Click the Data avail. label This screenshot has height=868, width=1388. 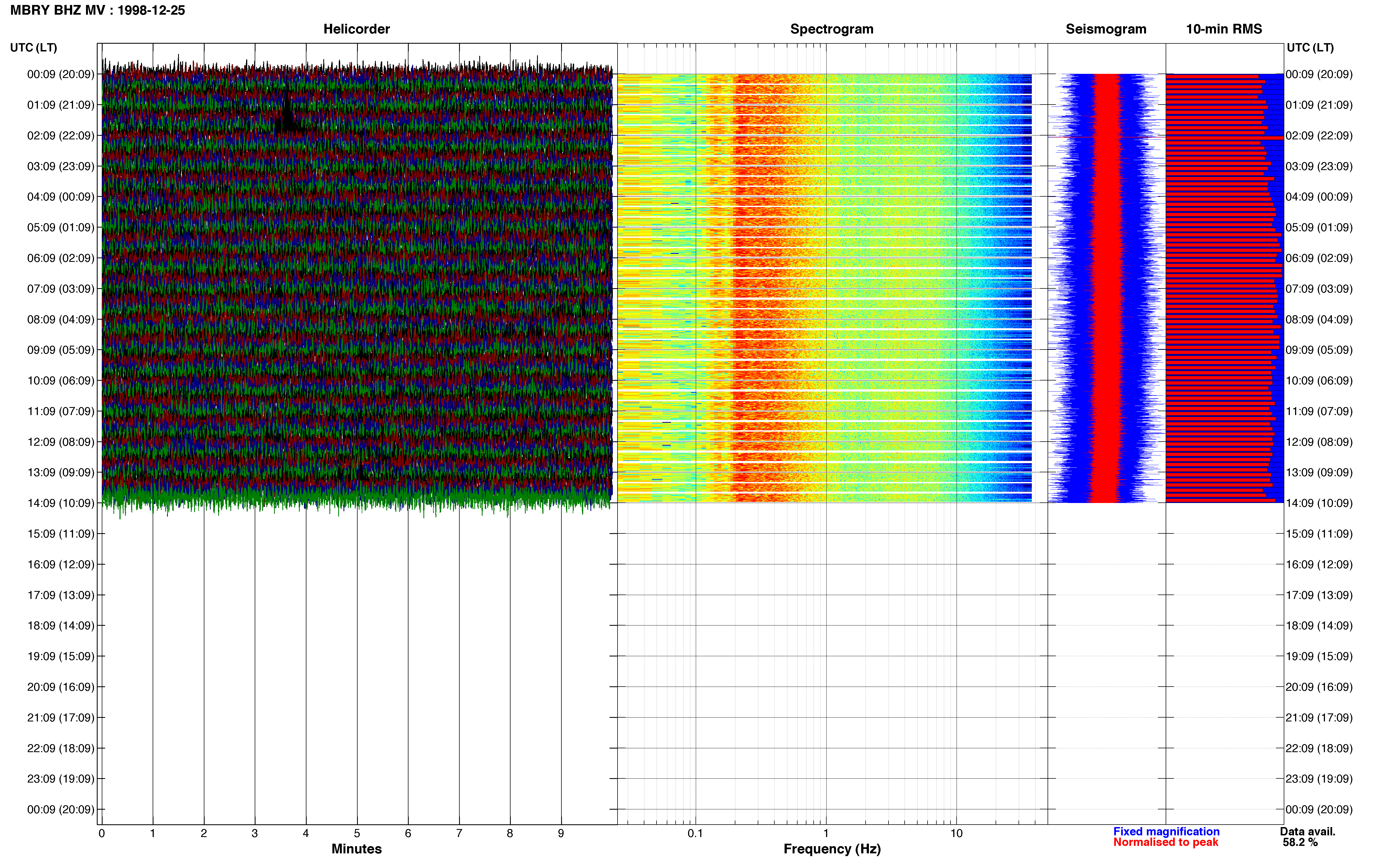[1307, 831]
